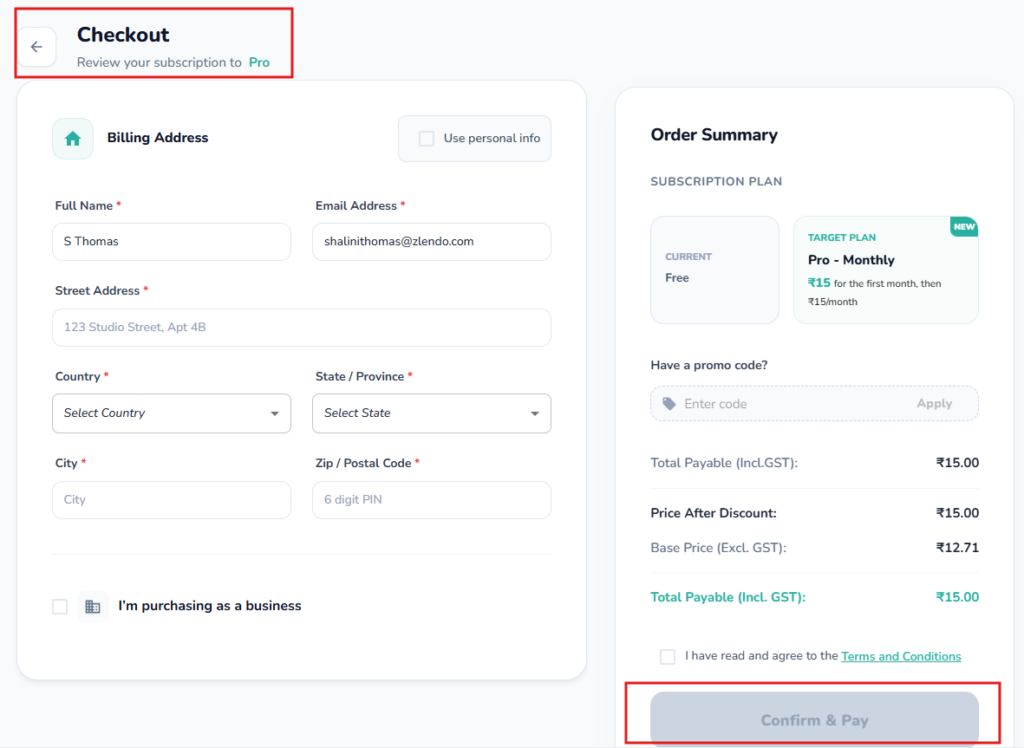Click the building icon beside business purchase
1024x748 pixels.
[x=92, y=606]
